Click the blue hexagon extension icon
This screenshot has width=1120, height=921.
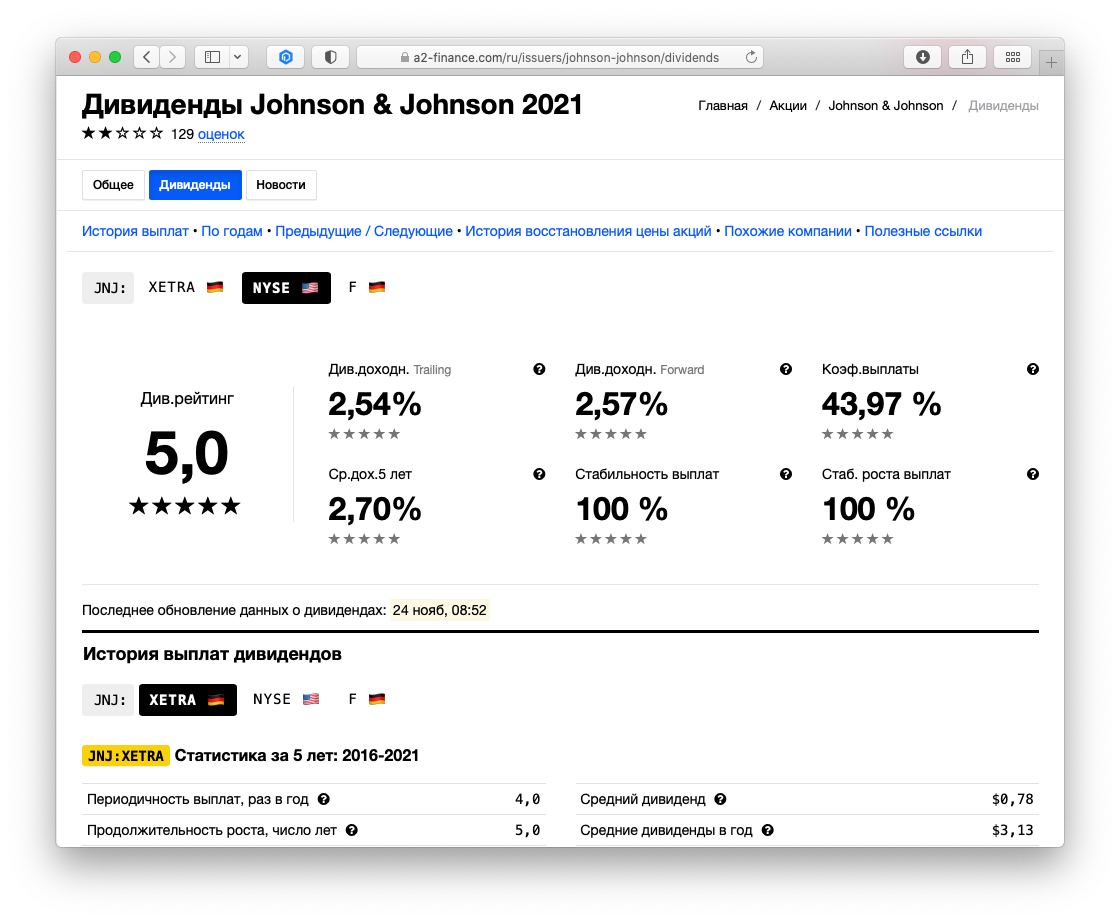coord(286,57)
